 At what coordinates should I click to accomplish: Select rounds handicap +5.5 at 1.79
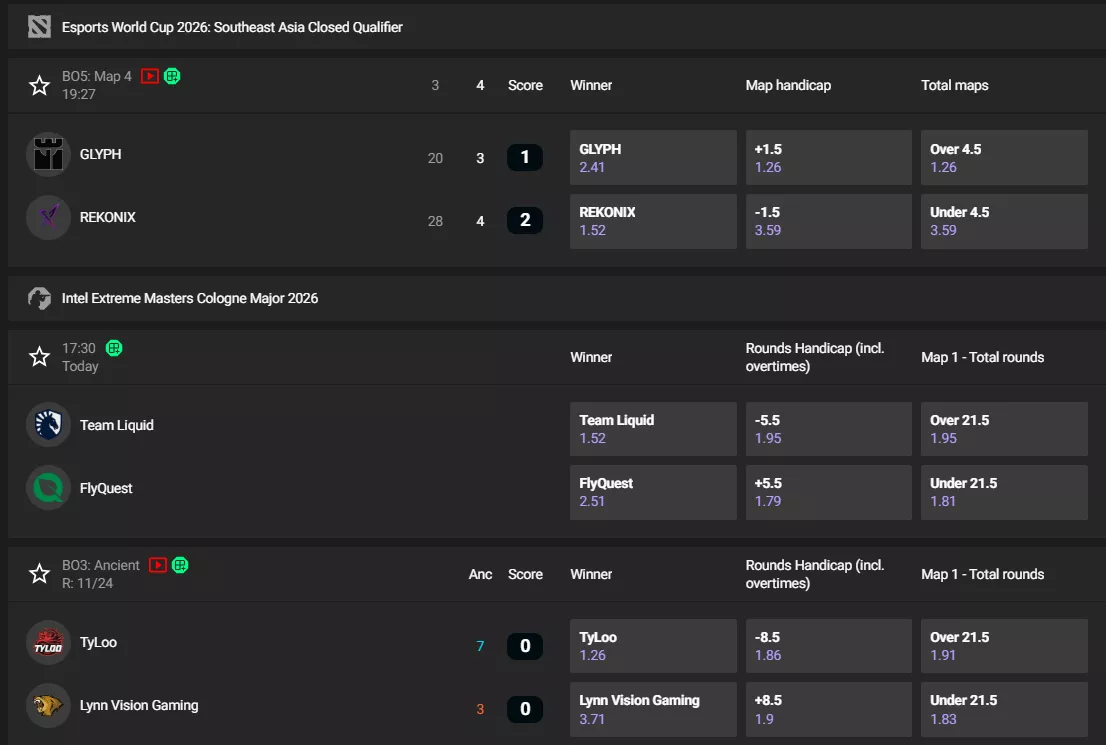[829, 492]
